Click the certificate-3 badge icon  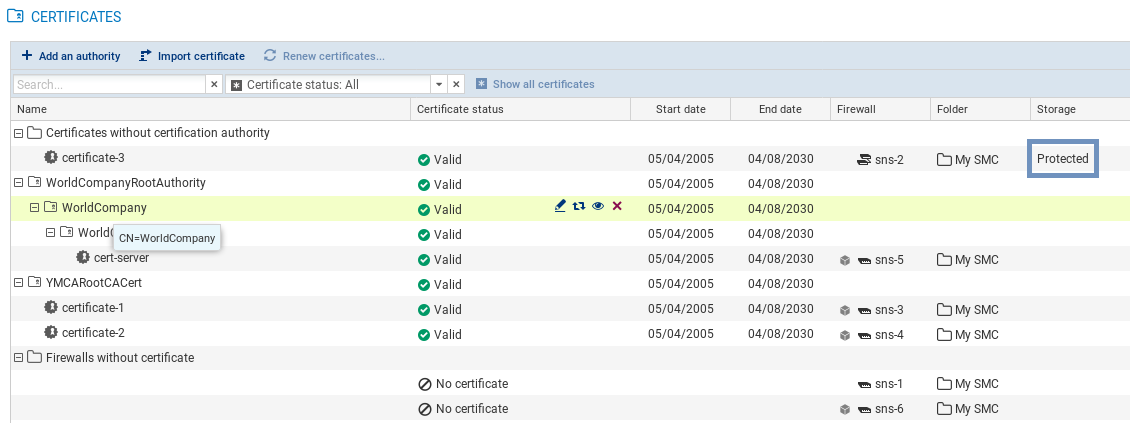click(x=51, y=158)
